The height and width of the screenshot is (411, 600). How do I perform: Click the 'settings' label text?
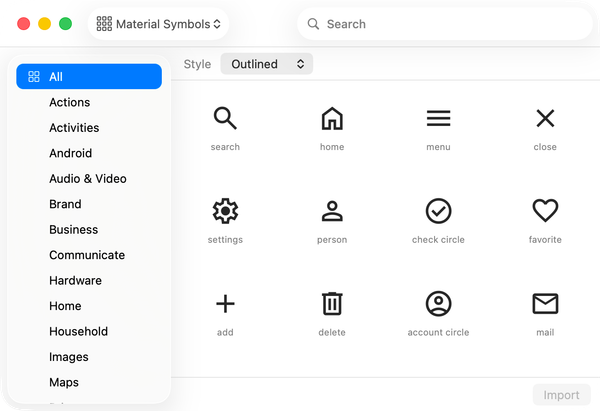coord(225,240)
